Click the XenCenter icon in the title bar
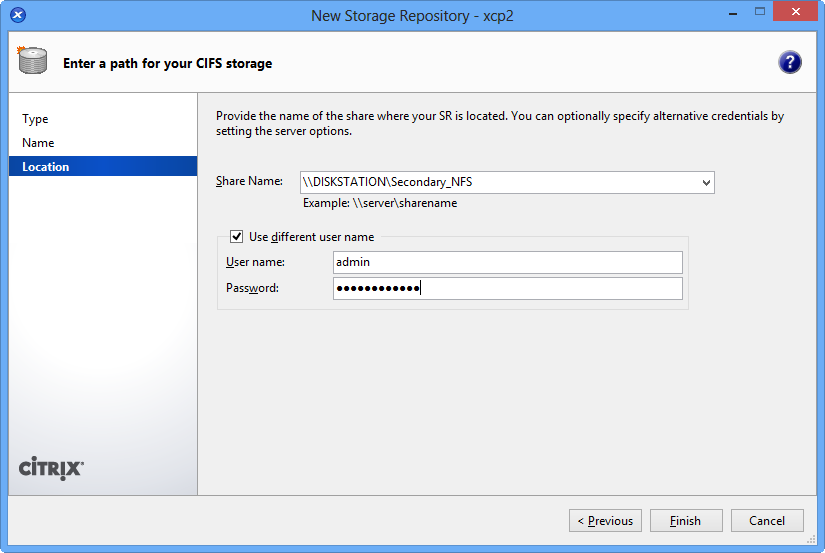 (x=18, y=15)
